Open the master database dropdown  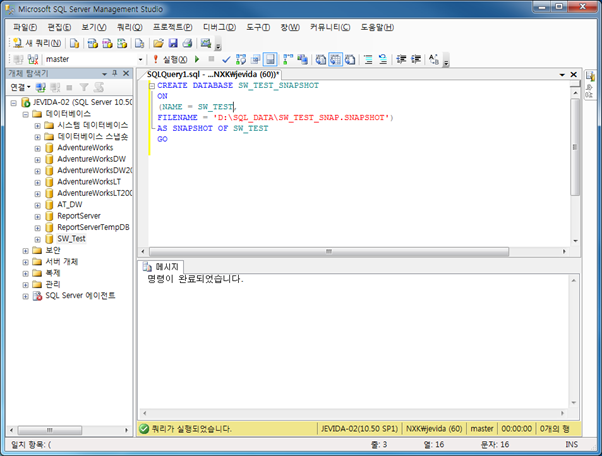(140, 59)
